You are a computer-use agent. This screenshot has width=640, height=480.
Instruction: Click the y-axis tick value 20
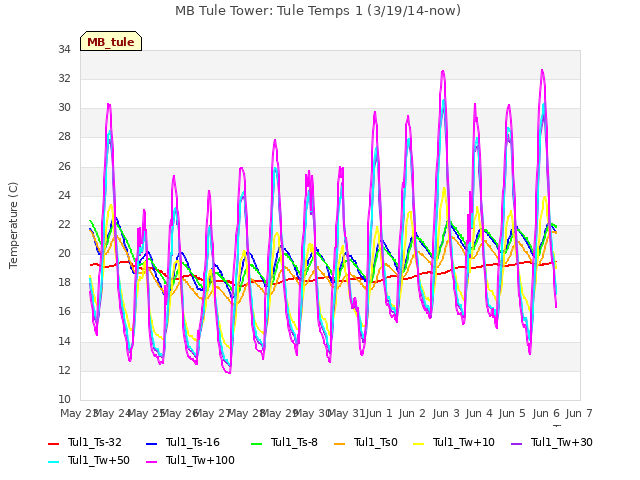(x=64, y=254)
